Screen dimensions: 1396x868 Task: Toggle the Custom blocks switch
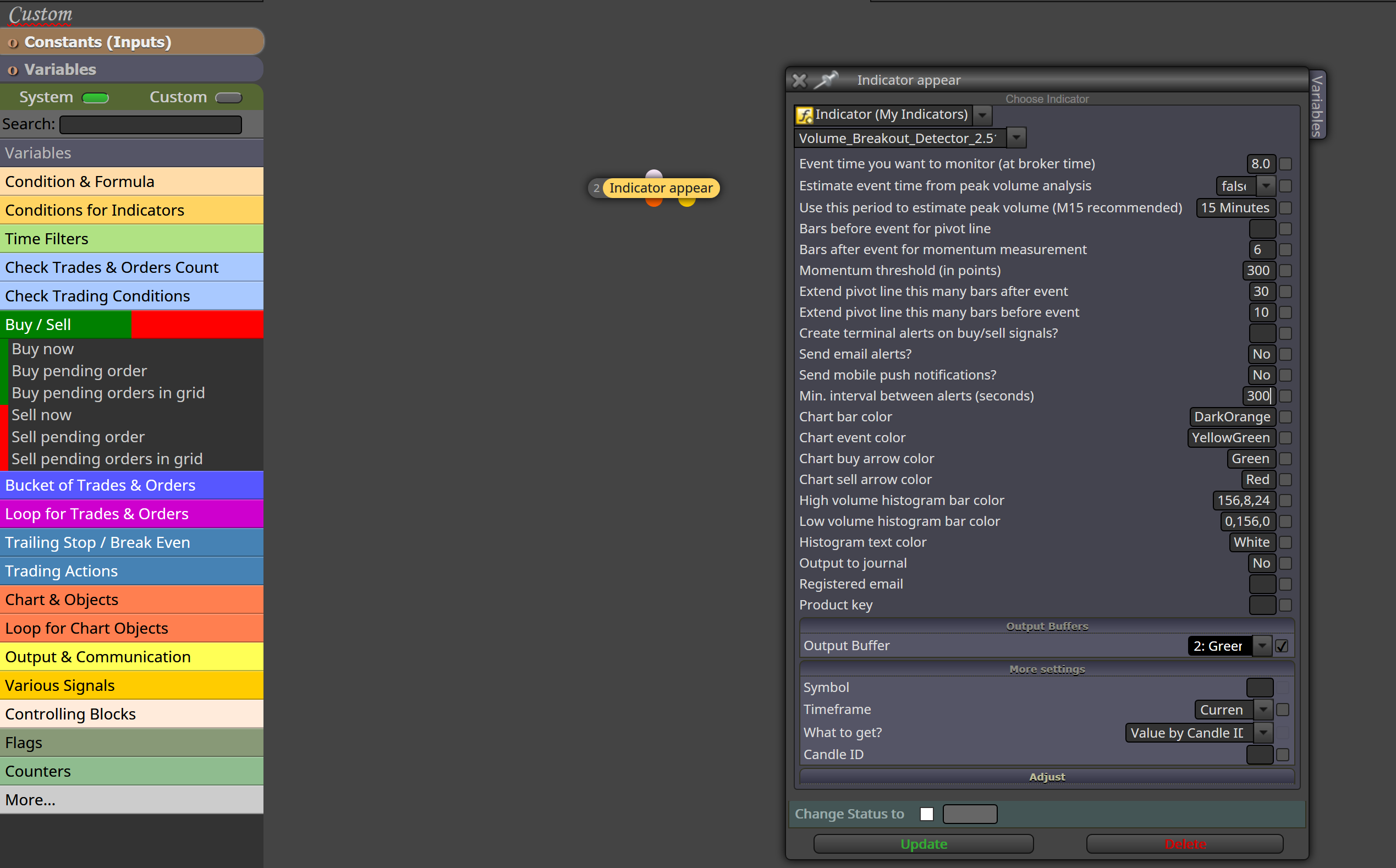coord(228,98)
